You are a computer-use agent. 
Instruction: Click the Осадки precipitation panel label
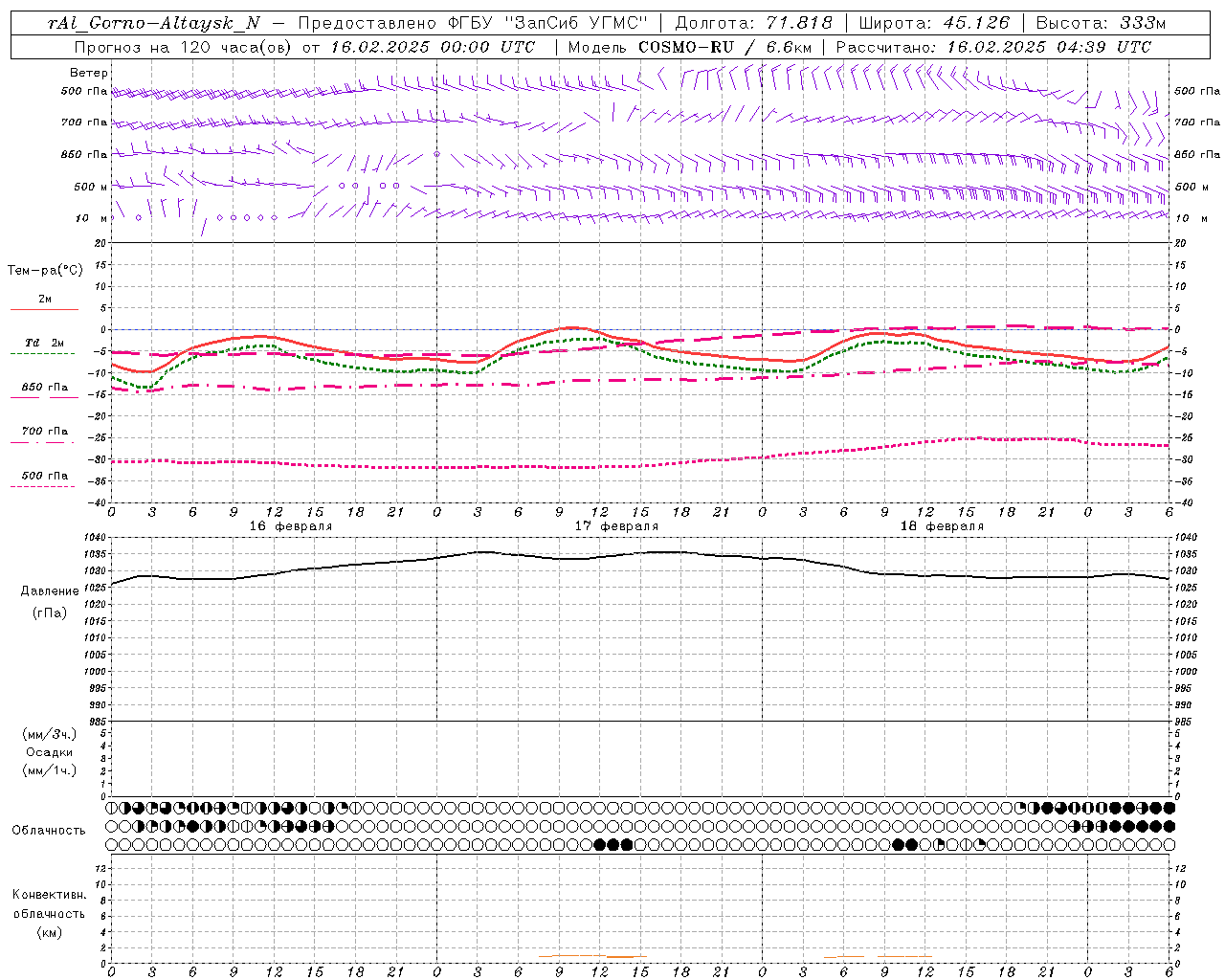[x=50, y=752]
